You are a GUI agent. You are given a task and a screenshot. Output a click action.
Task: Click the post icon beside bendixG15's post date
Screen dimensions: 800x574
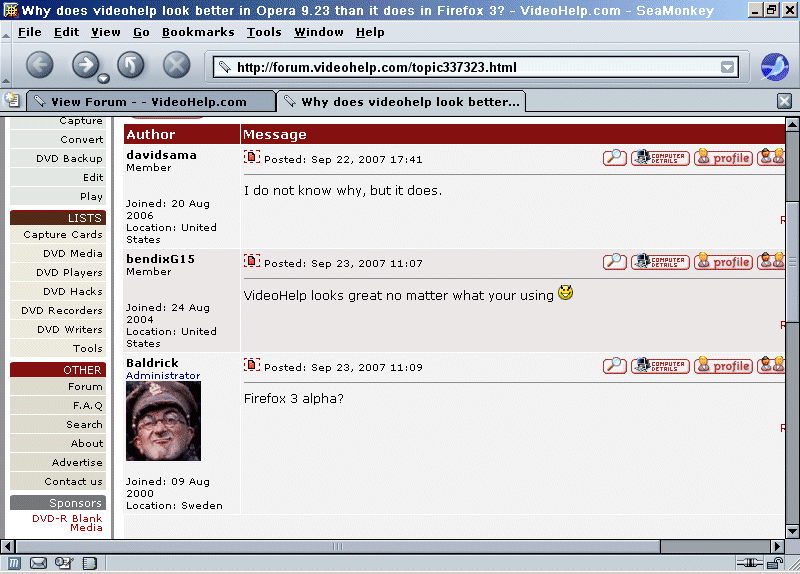(252, 261)
